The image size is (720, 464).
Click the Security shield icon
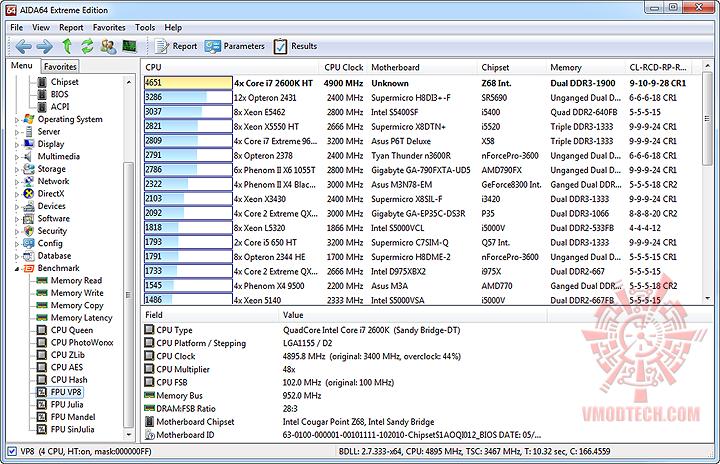[28, 231]
